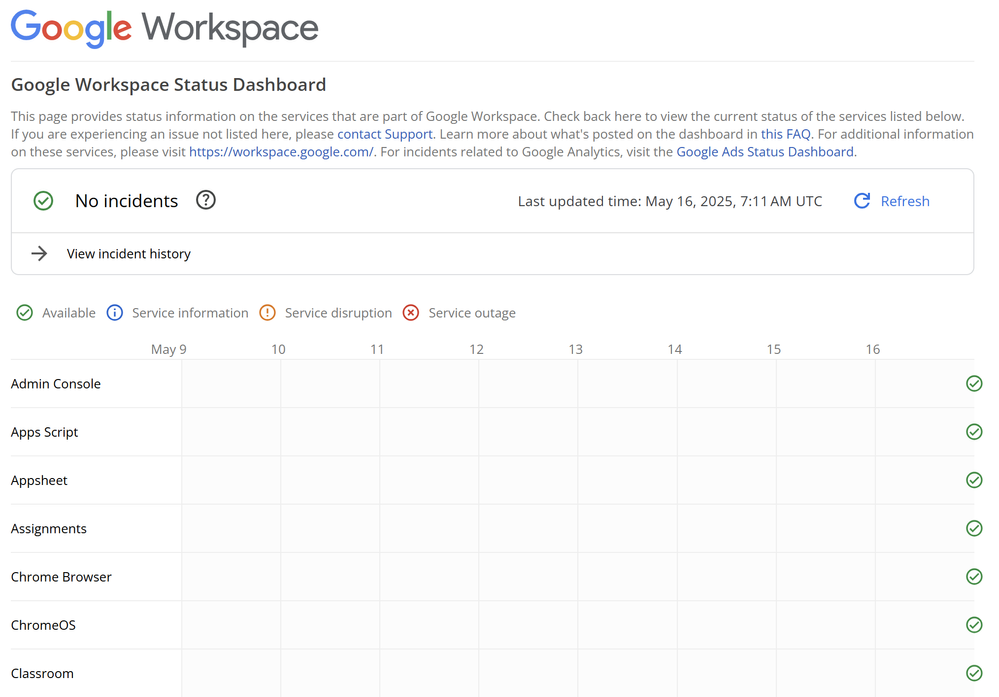999x697 pixels.
Task: Click Chrome Browser available status icon
Action: pyautogui.click(x=974, y=577)
